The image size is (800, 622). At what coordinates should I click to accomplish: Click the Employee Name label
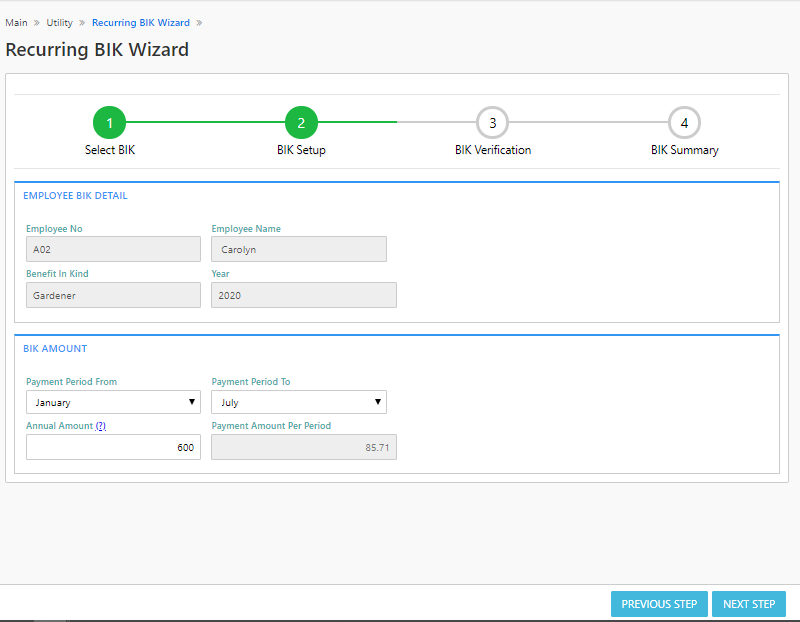246,229
